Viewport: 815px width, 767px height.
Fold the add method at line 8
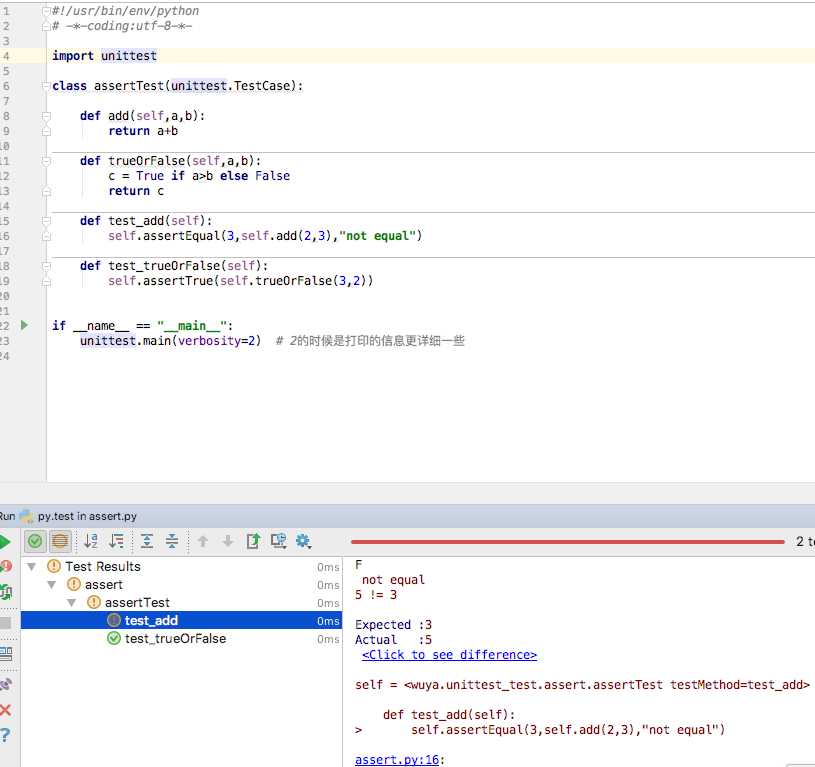tap(46, 116)
